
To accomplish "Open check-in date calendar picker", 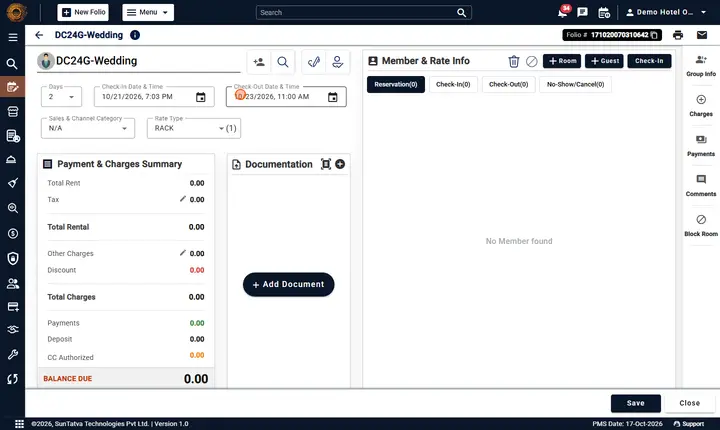I will [x=201, y=97].
